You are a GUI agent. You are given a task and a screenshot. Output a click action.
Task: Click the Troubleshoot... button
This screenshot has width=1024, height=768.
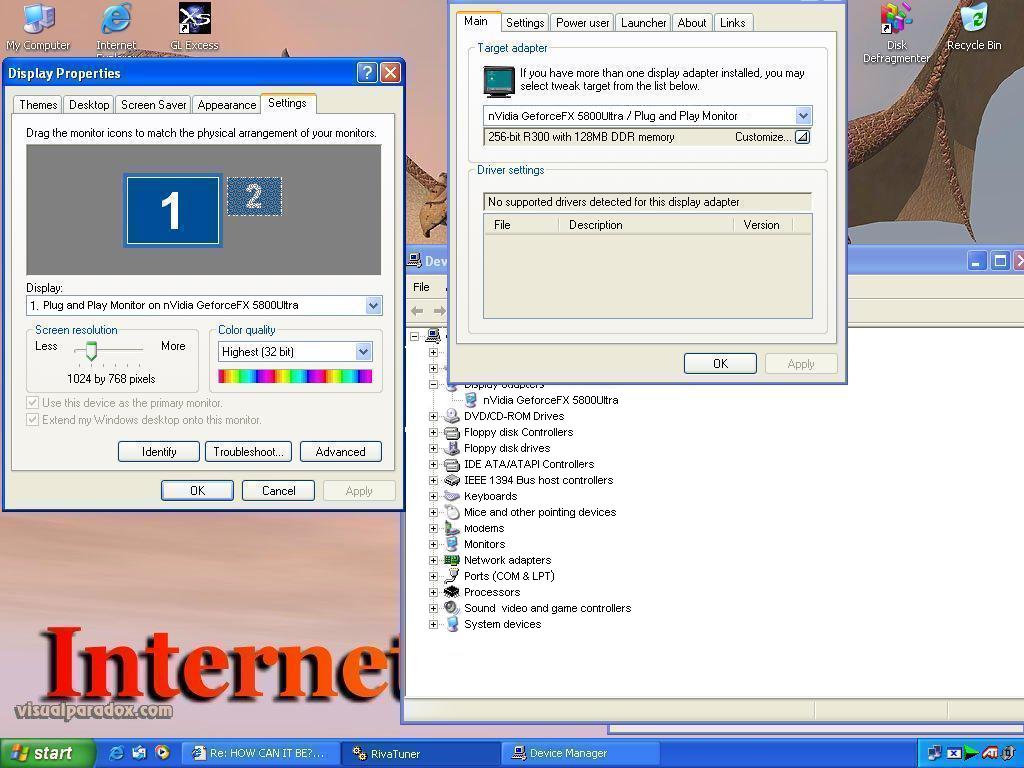tap(248, 452)
